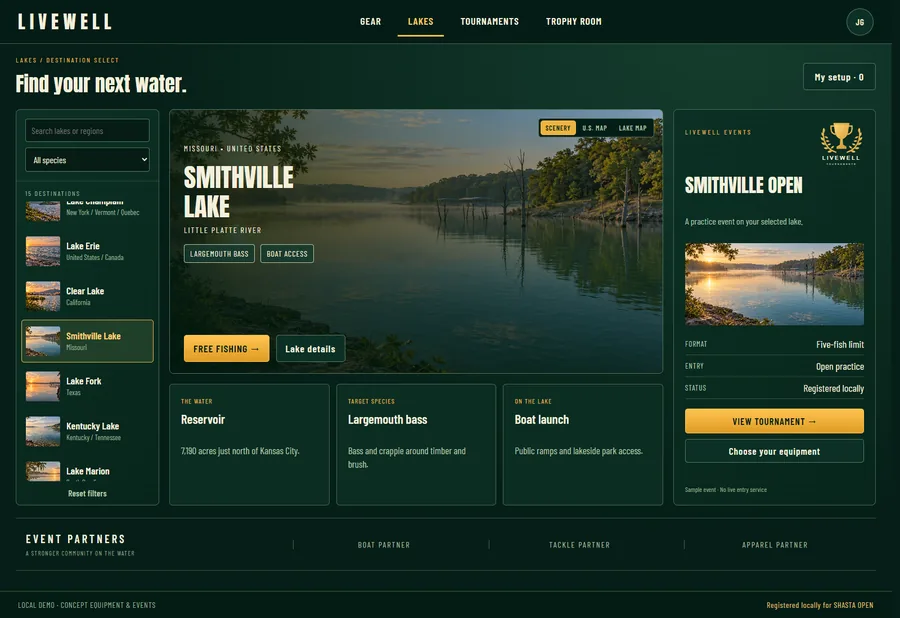Go to the Lakes tab
The height and width of the screenshot is (618, 900).
point(420,21)
